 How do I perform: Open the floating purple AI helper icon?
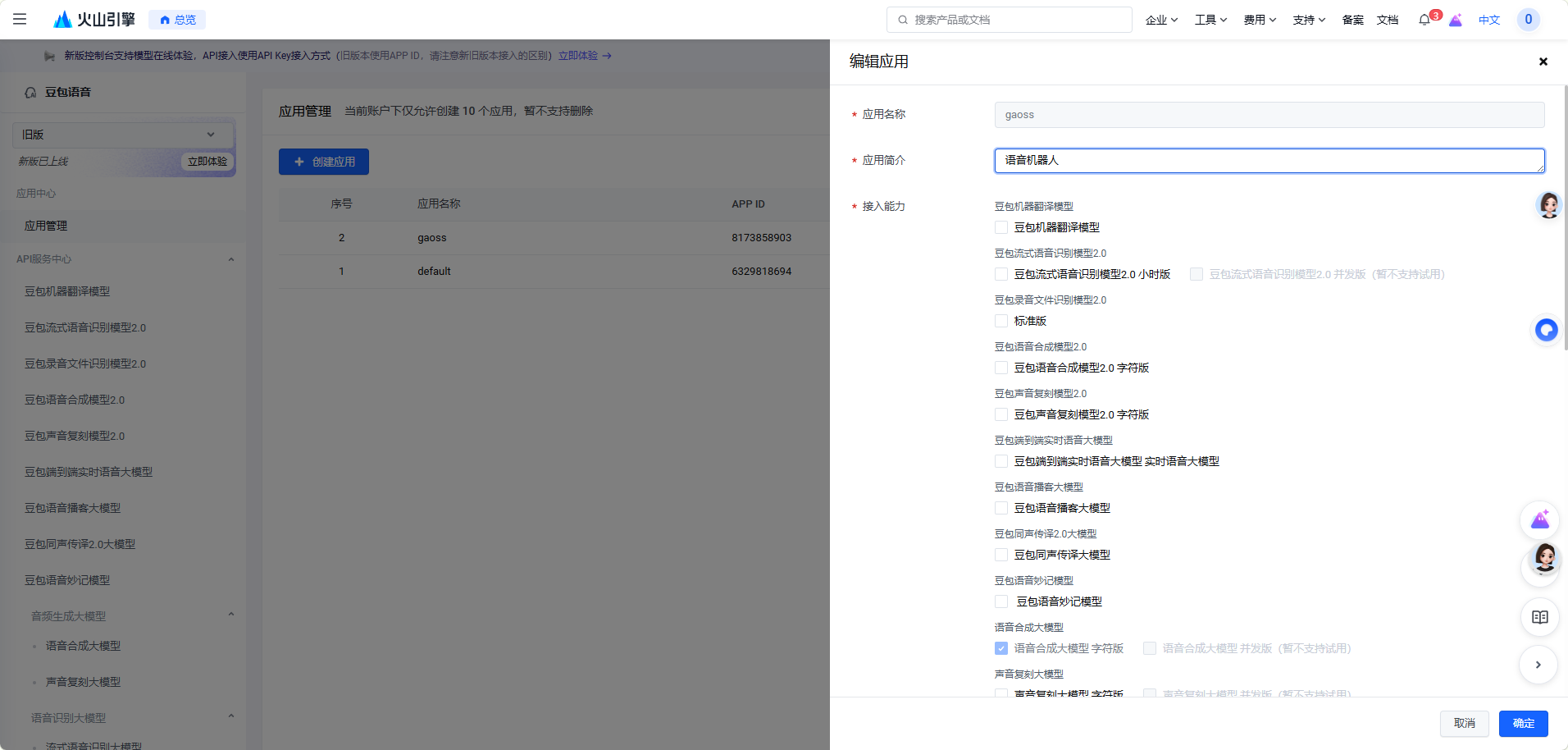pyautogui.click(x=1540, y=519)
